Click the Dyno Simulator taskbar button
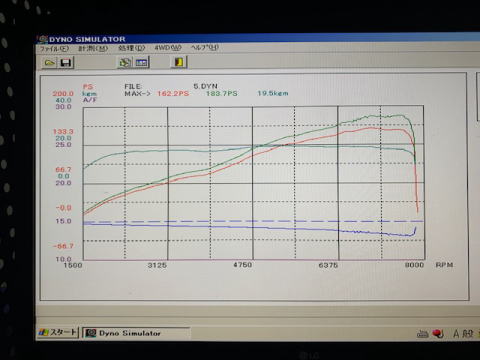 (136, 333)
